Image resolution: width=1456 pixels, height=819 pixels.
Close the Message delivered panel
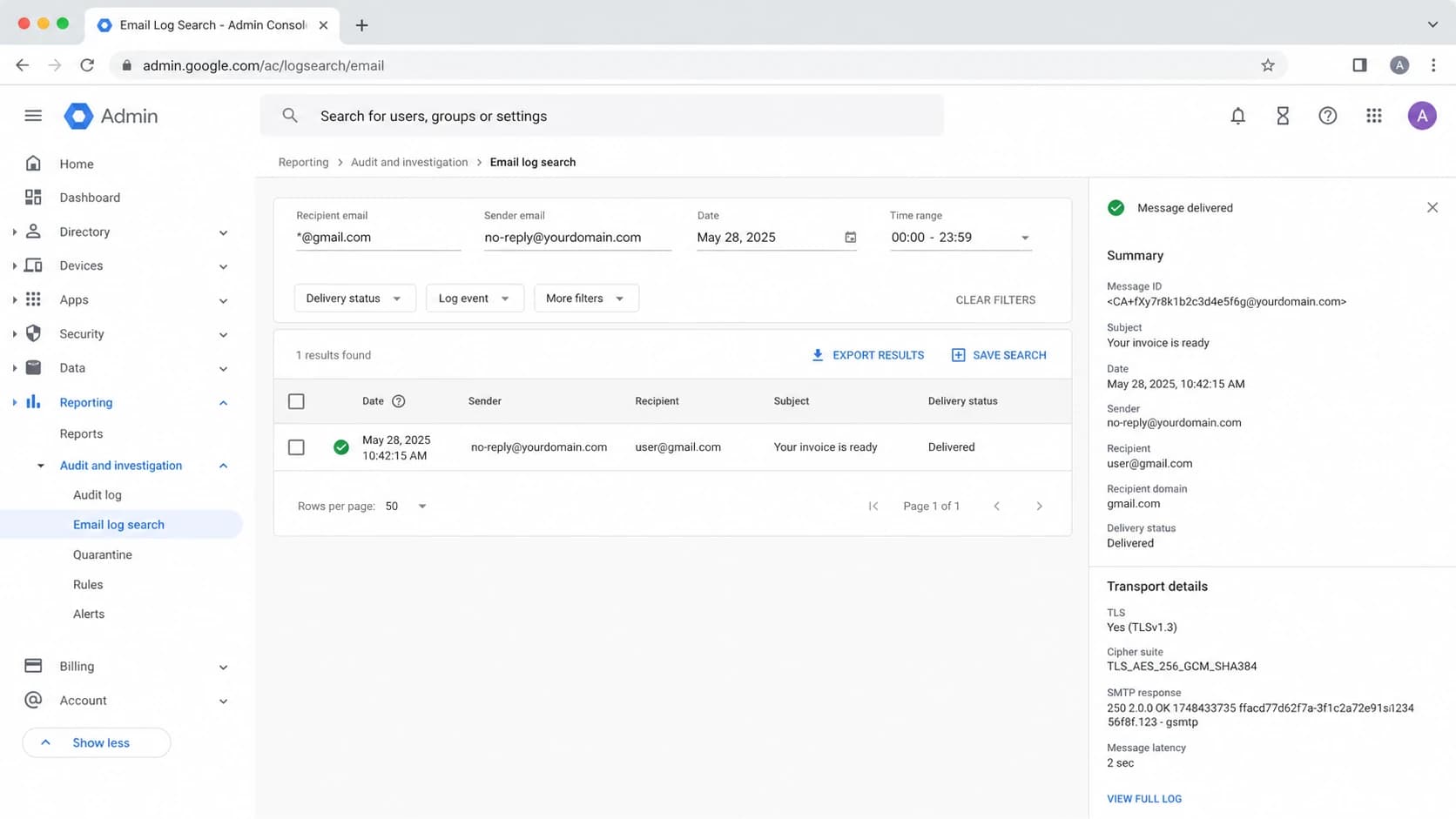click(x=1432, y=207)
